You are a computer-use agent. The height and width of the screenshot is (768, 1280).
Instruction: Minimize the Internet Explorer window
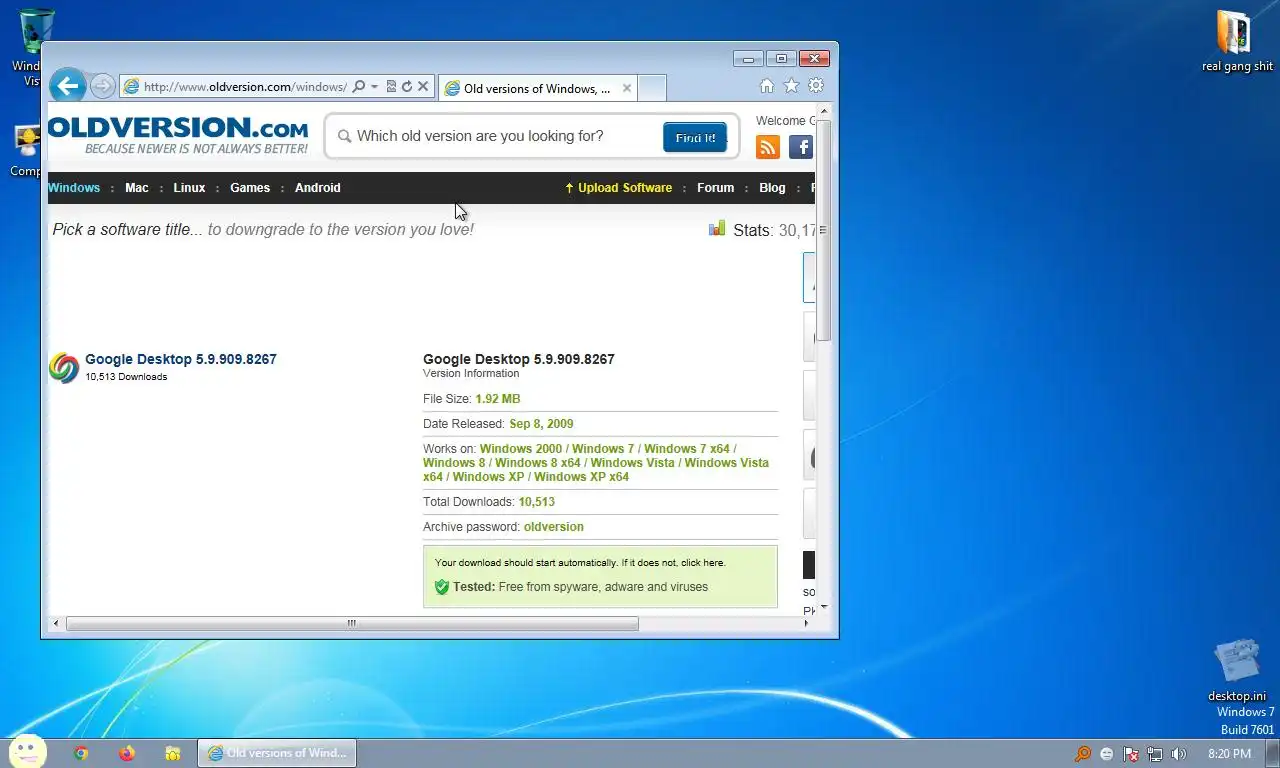pyautogui.click(x=748, y=59)
